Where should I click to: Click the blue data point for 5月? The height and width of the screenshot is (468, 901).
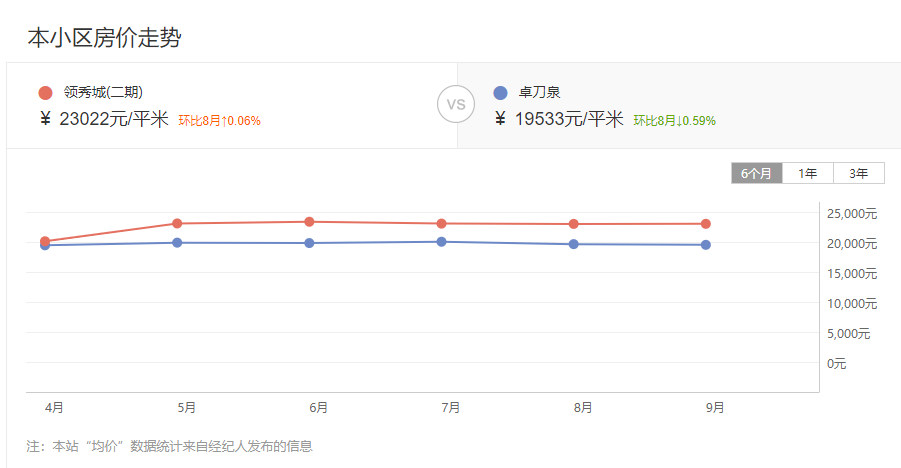point(177,243)
